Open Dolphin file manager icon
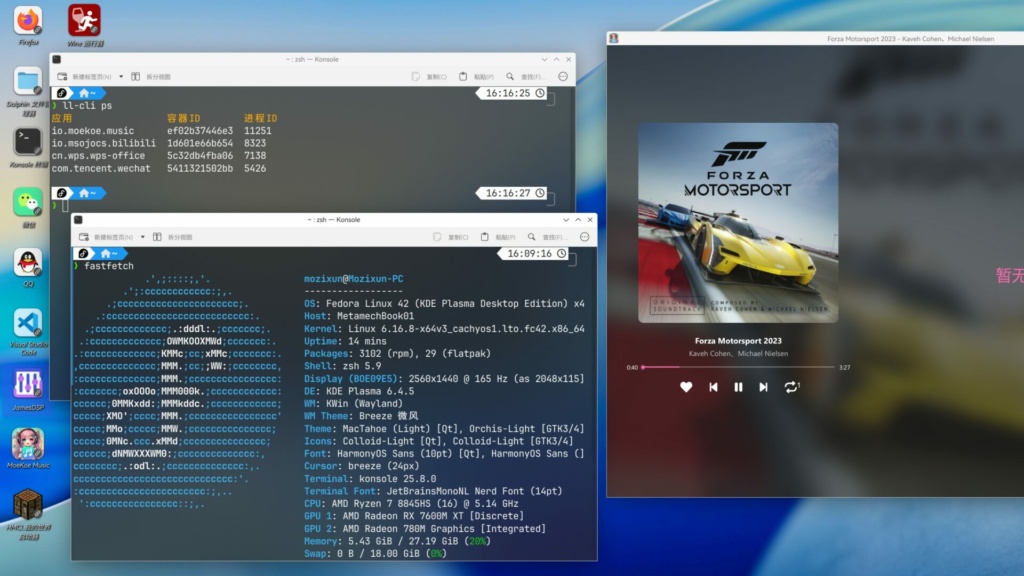Screen dimensions: 1024x576 coord(28,81)
